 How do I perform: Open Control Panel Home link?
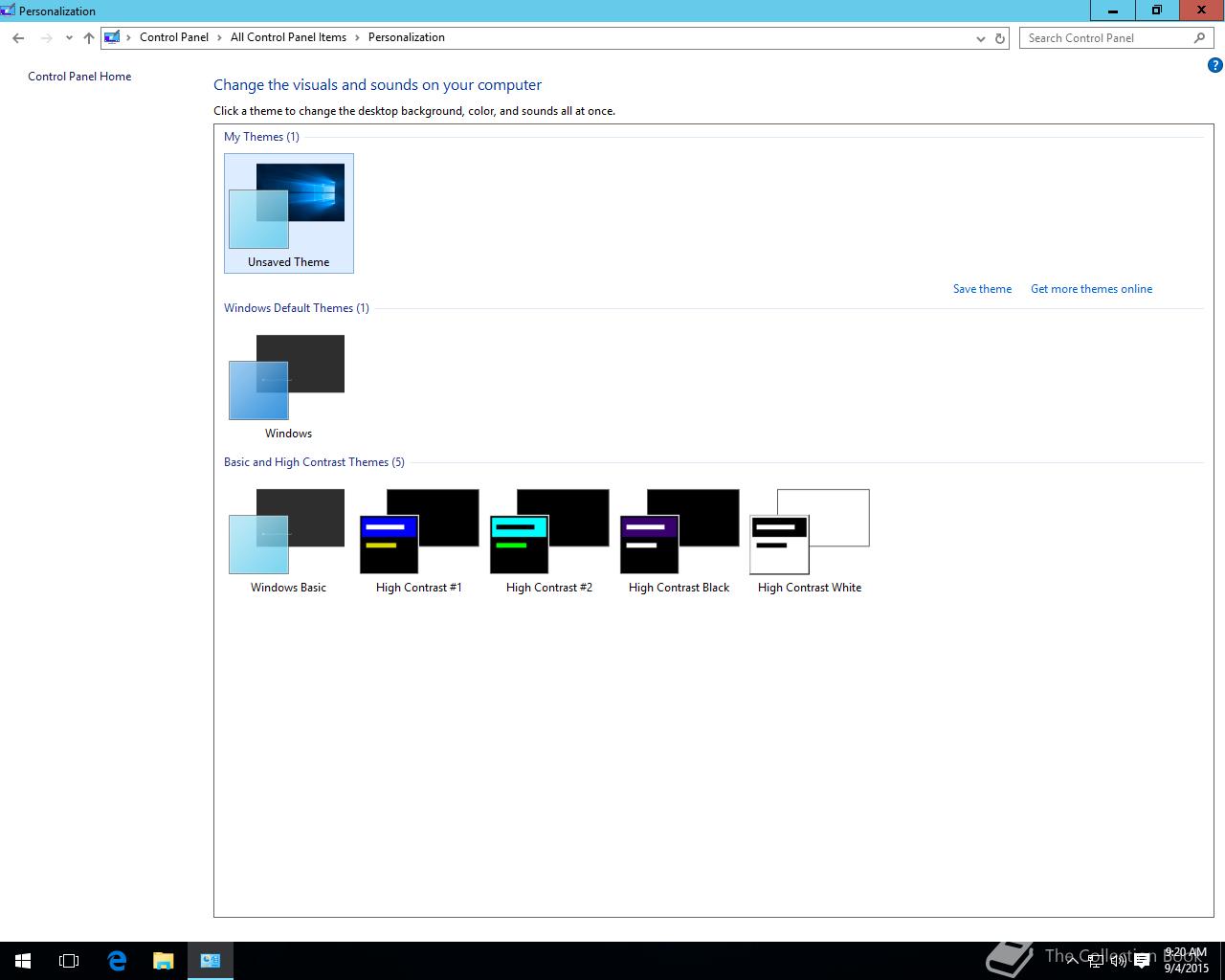[x=79, y=77]
